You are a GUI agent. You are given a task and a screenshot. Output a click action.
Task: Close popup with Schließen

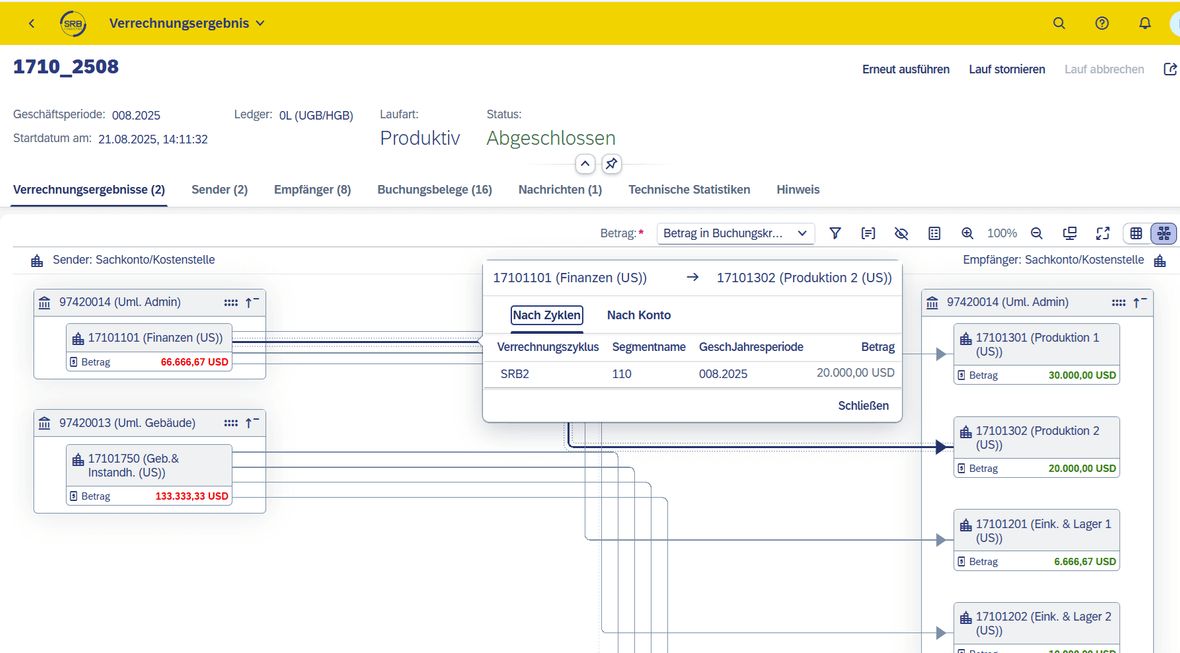point(863,405)
